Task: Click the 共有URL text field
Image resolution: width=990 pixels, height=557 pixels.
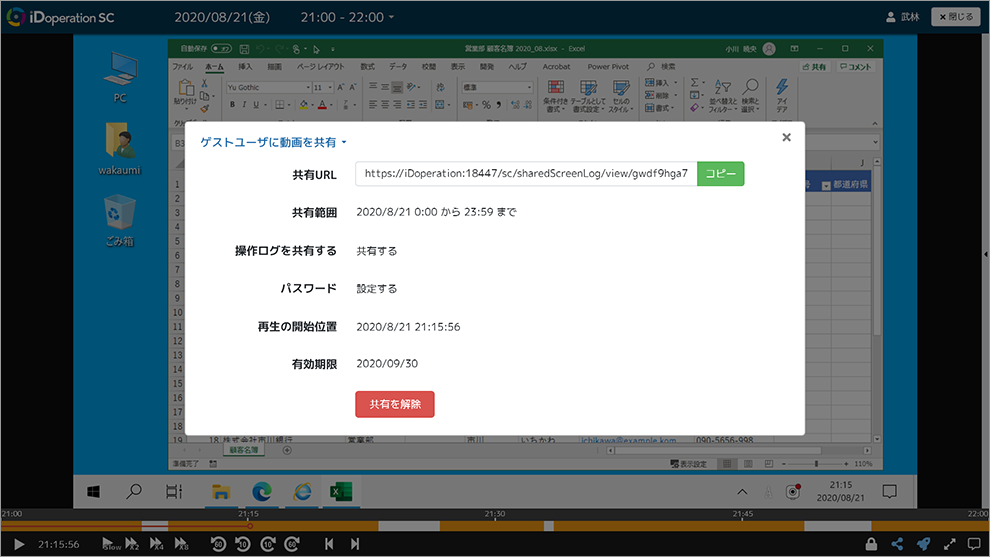Action: 526,174
